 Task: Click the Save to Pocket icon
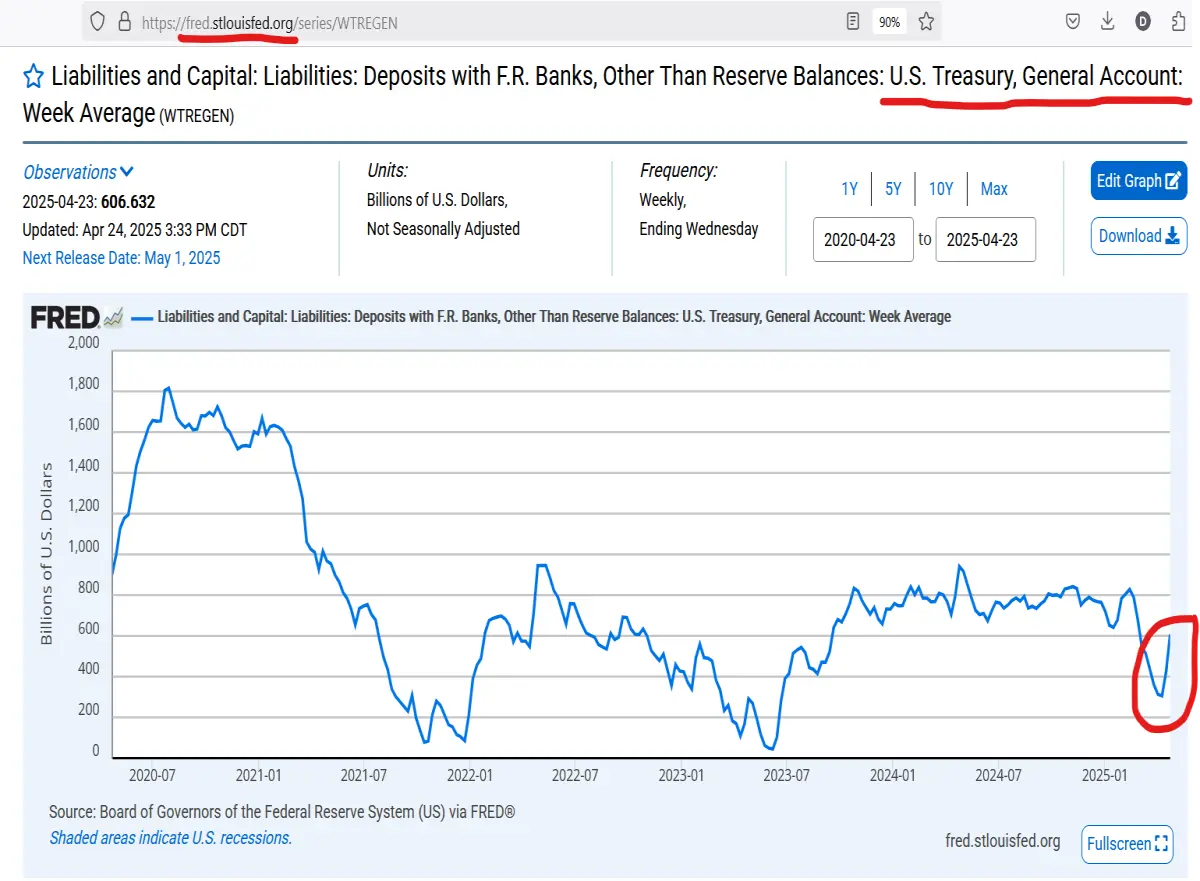(x=1073, y=21)
